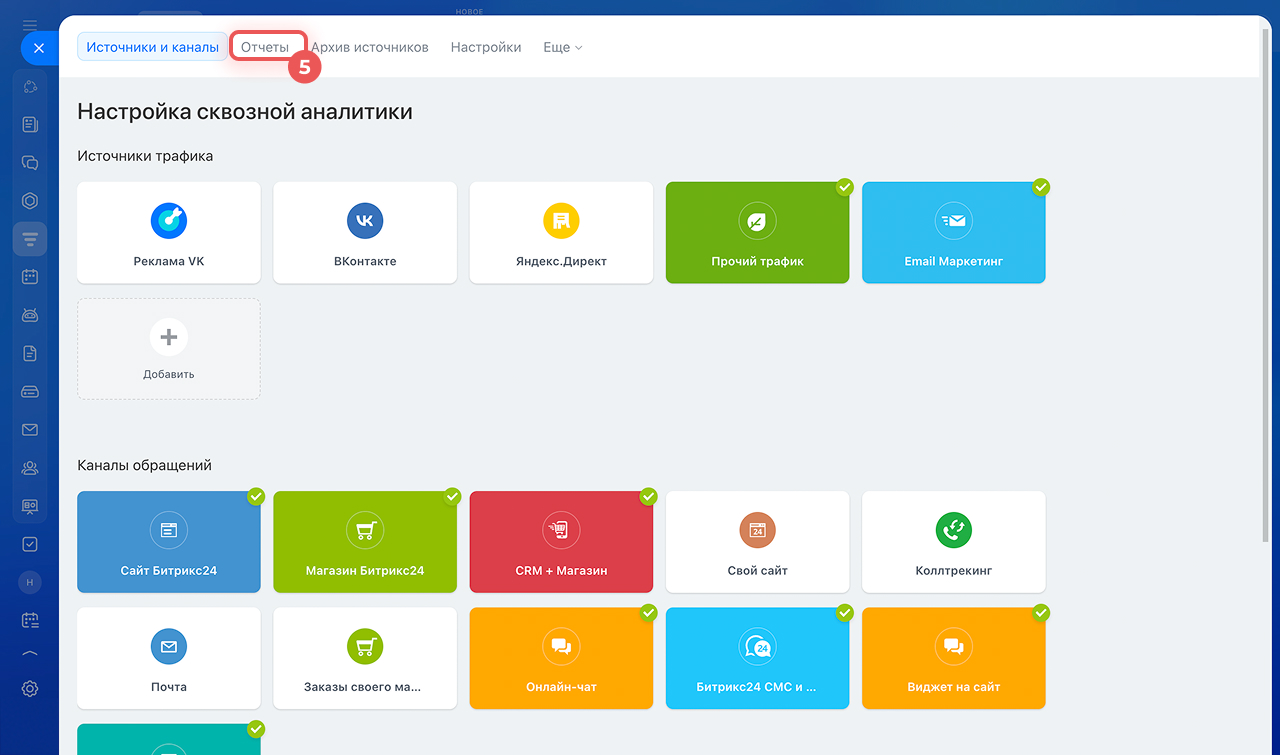Open the robot assistant icon in the sidebar
This screenshot has height=755, width=1280.
pyautogui.click(x=30, y=315)
